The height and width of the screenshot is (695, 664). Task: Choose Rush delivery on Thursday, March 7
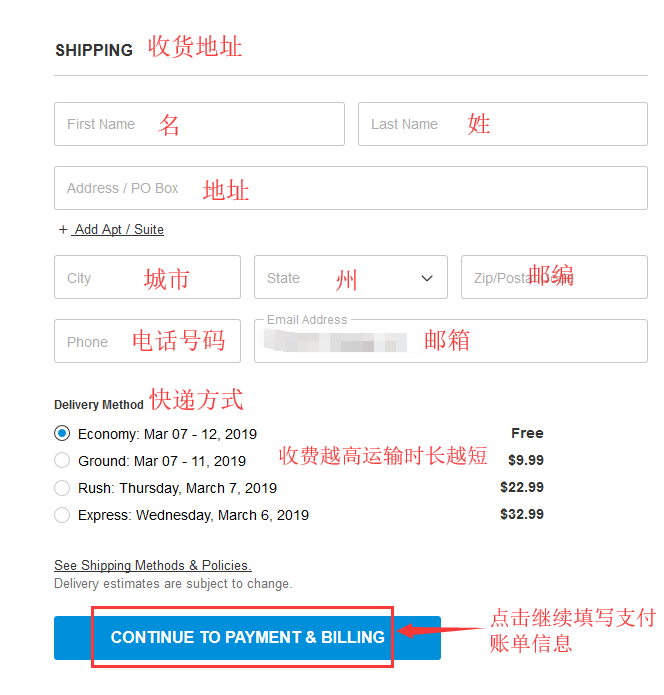(x=62, y=488)
